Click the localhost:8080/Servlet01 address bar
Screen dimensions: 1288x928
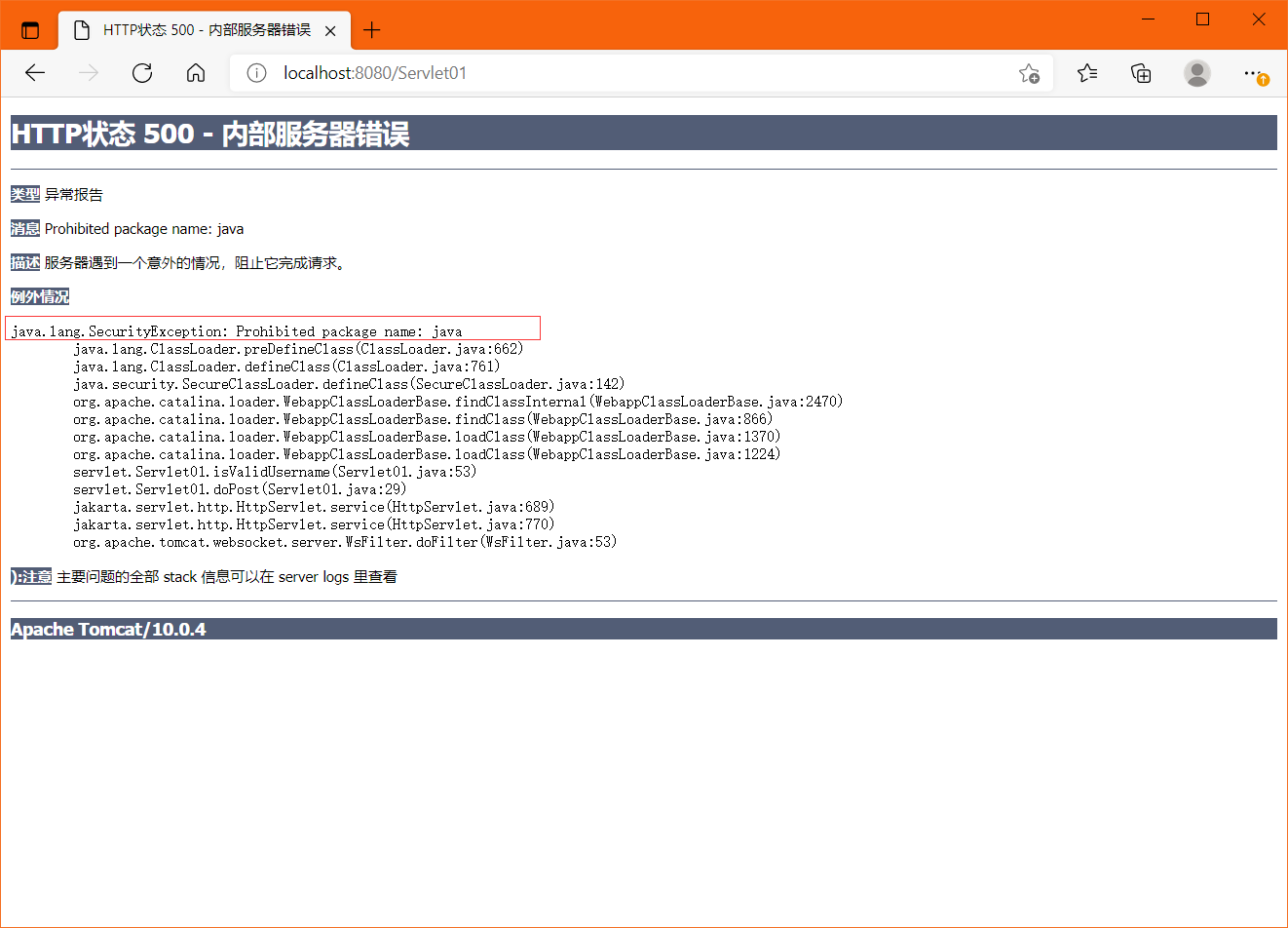click(641, 73)
